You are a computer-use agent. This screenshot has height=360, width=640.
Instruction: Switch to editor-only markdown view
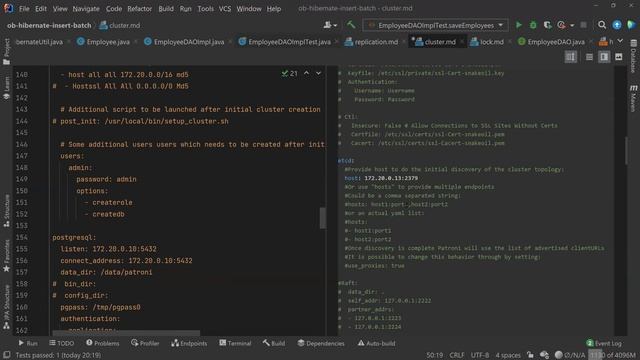(589, 57)
